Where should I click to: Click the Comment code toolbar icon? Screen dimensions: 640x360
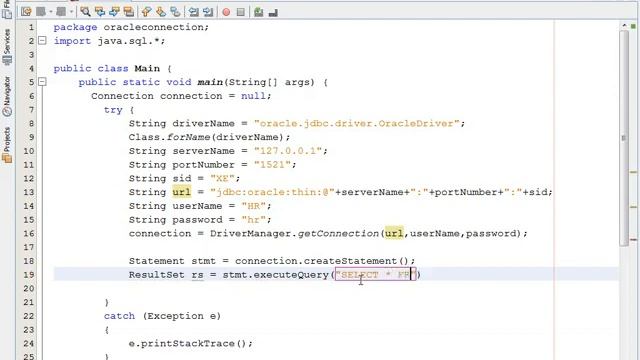pos(258,12)
